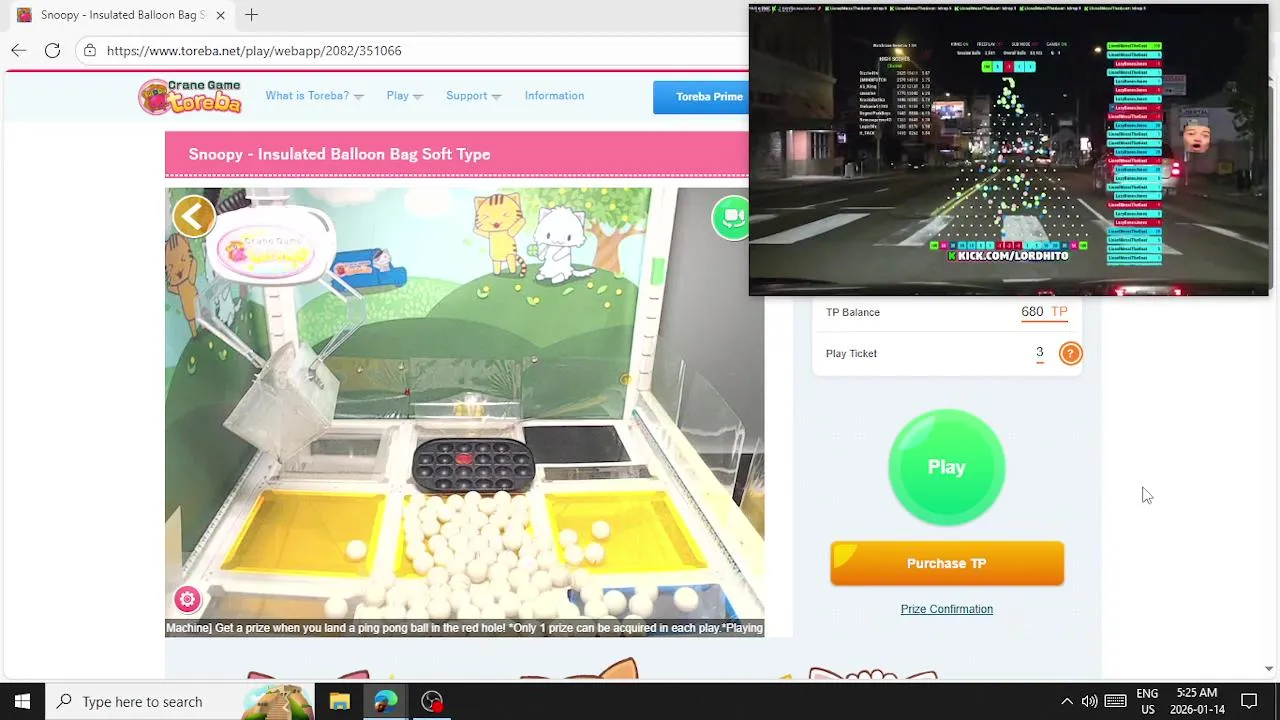Click the Snoopy Insulated Balloon Bag title
This screenshot has height=720, width=1280.
tap(339, 154)
